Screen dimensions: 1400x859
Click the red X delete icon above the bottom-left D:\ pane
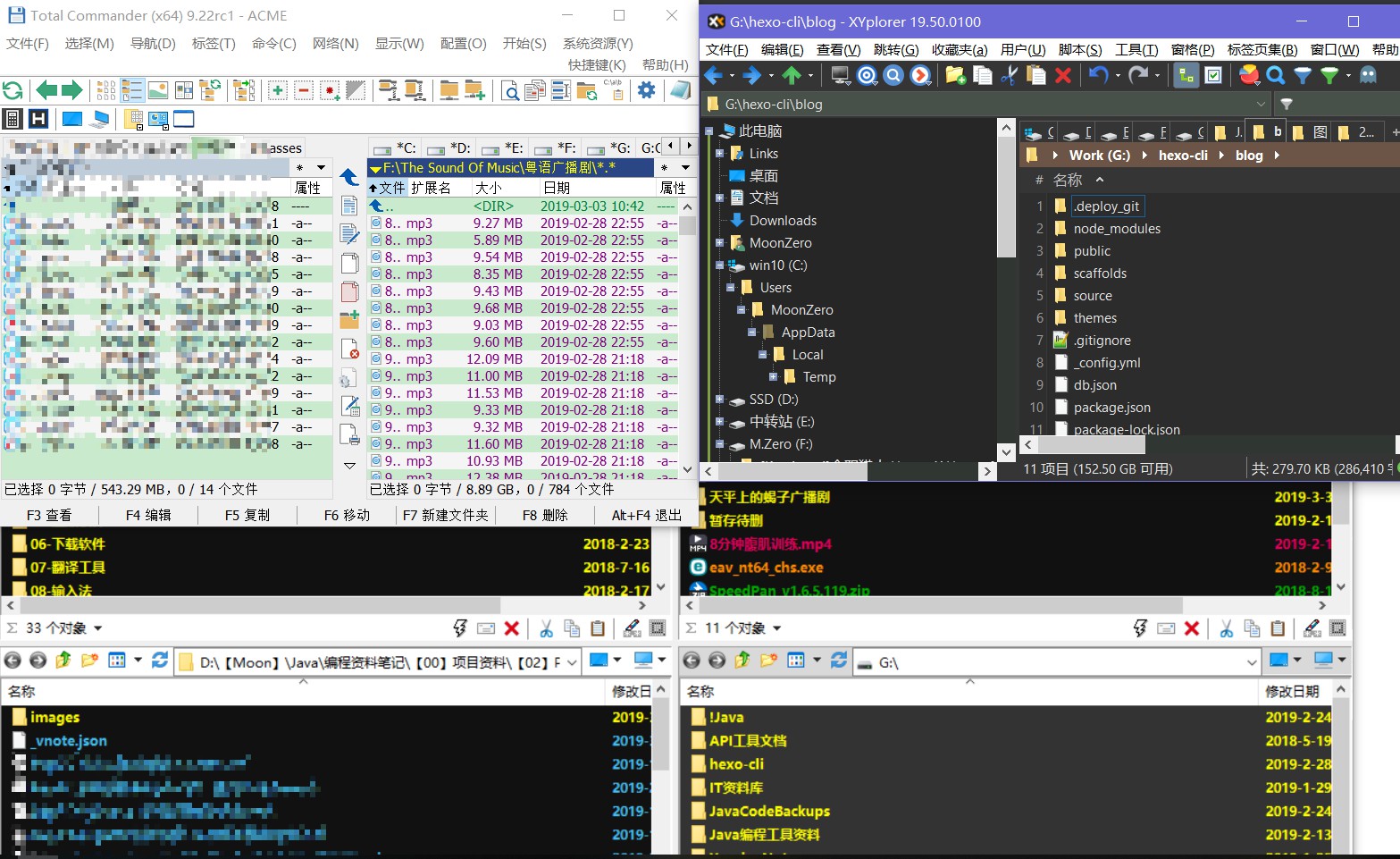pos(512,628)
